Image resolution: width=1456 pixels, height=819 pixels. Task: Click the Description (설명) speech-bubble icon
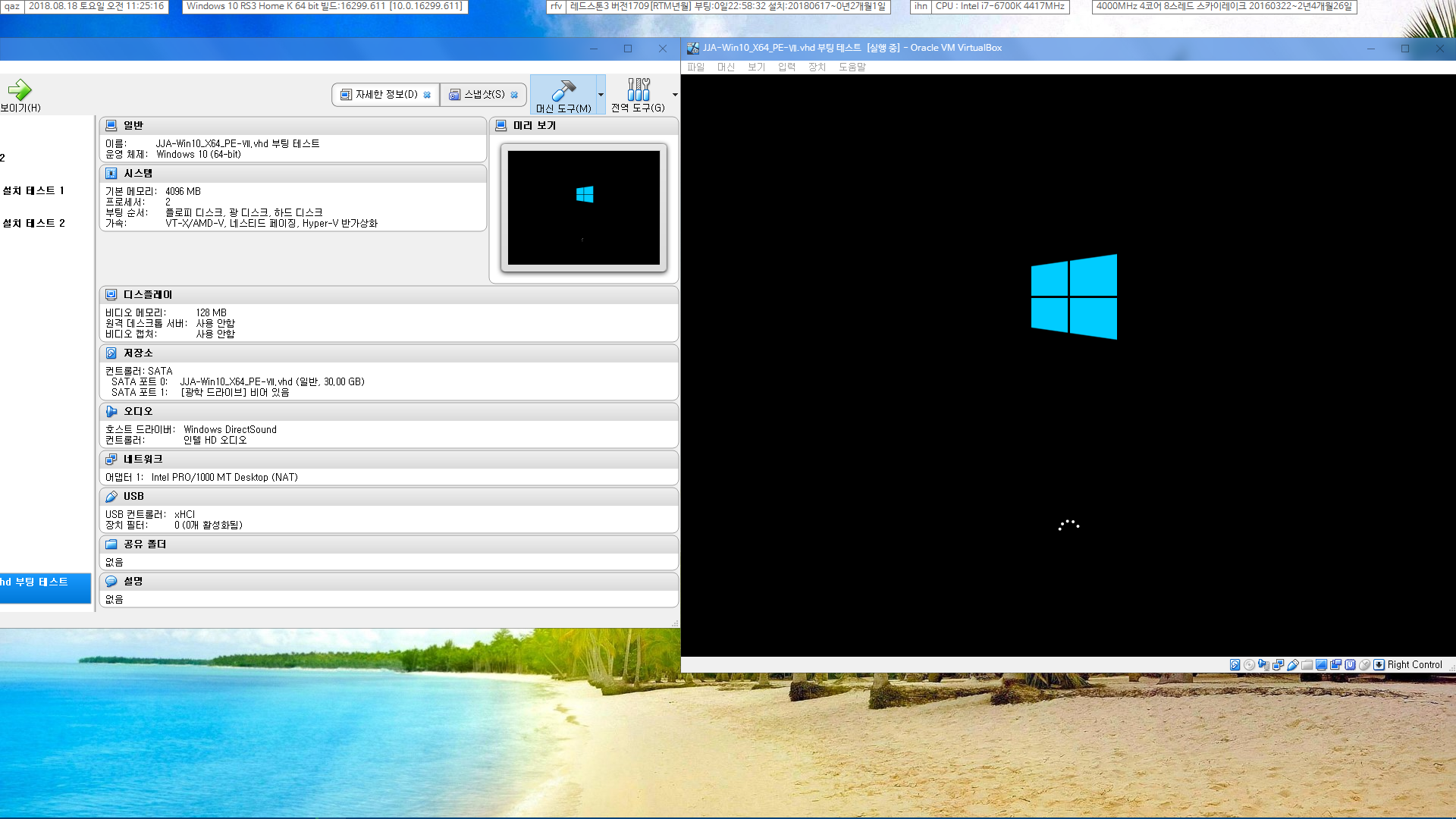pyautogui.click(x=111, y=581)
